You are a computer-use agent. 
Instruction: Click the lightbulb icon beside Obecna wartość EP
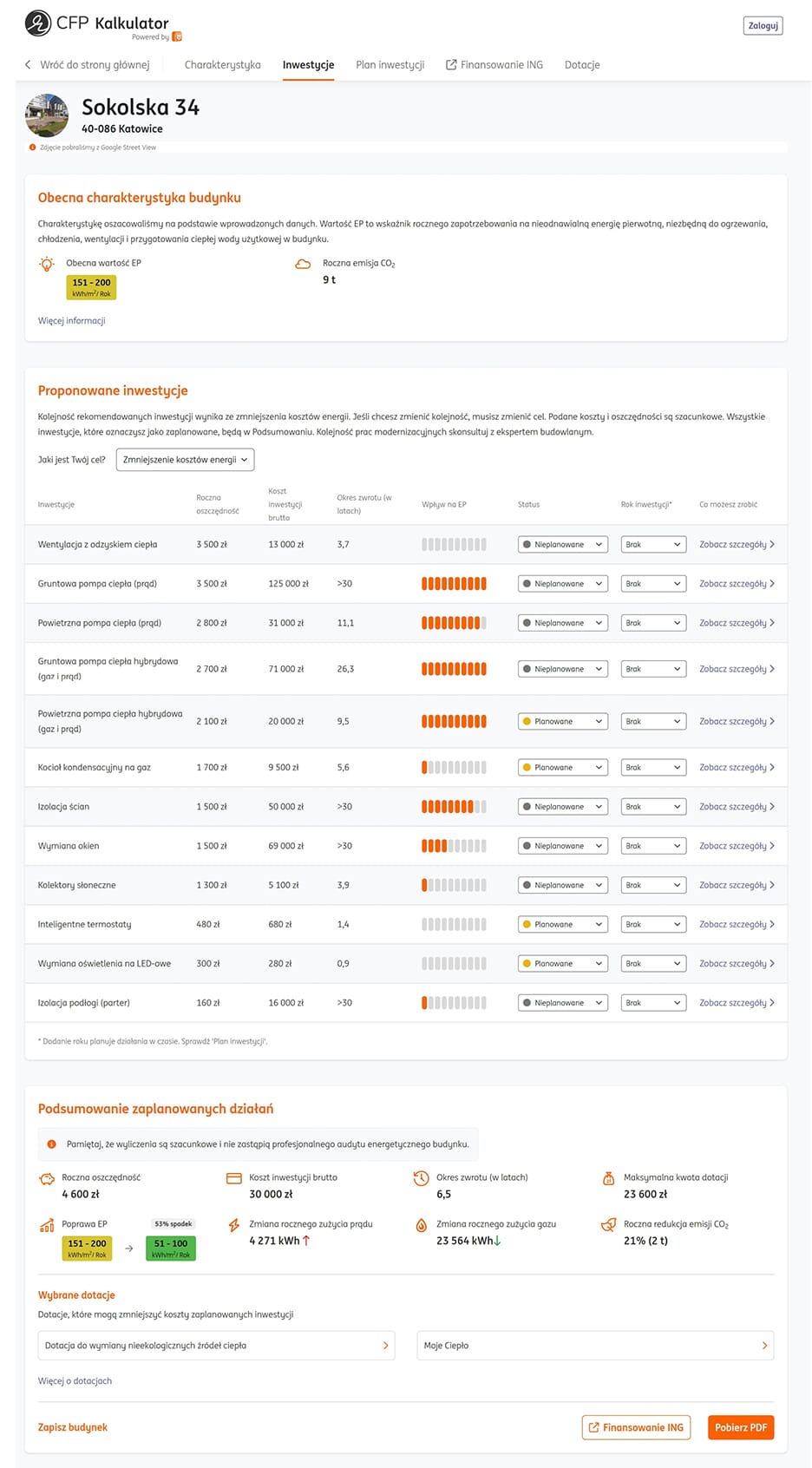[47, 264]
